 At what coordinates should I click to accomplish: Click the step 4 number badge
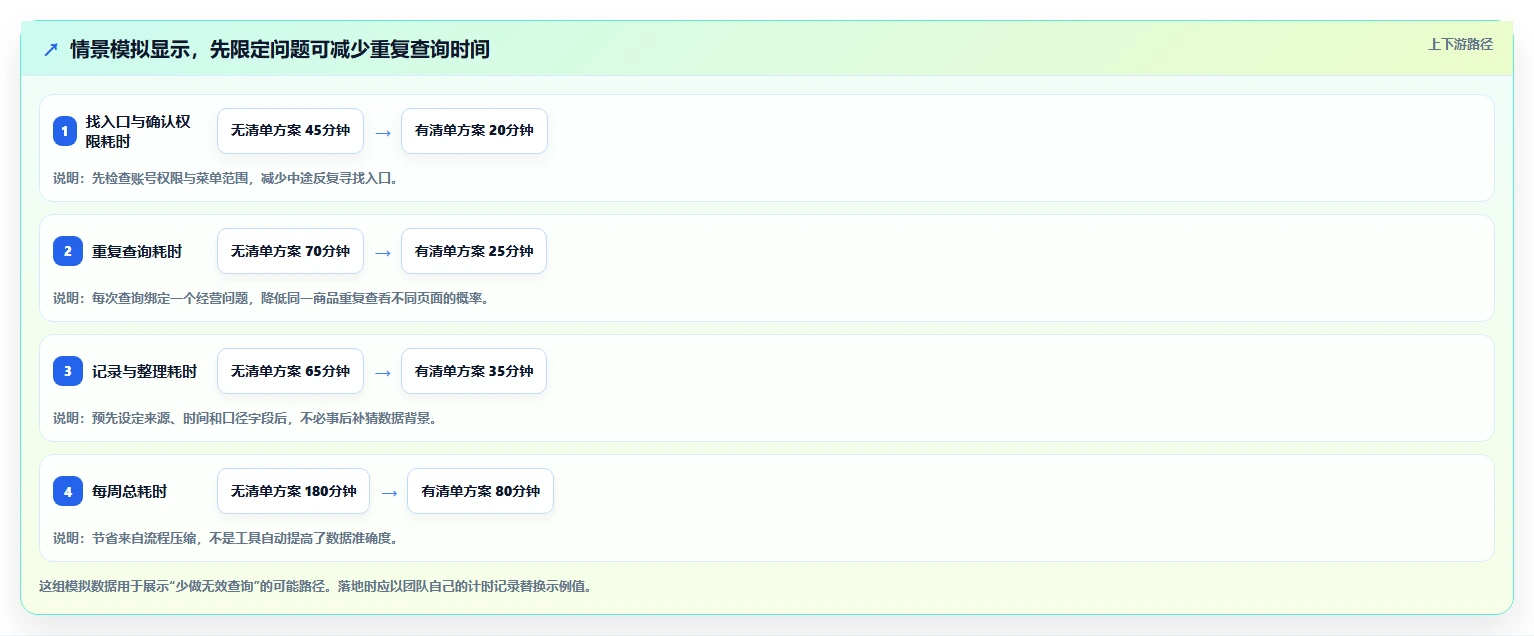click(68, 491)
